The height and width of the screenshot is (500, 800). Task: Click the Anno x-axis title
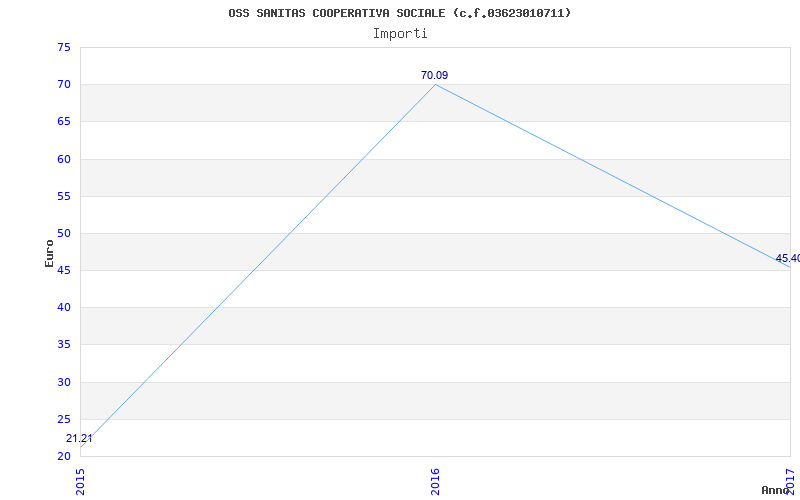[x=776, y=490]
